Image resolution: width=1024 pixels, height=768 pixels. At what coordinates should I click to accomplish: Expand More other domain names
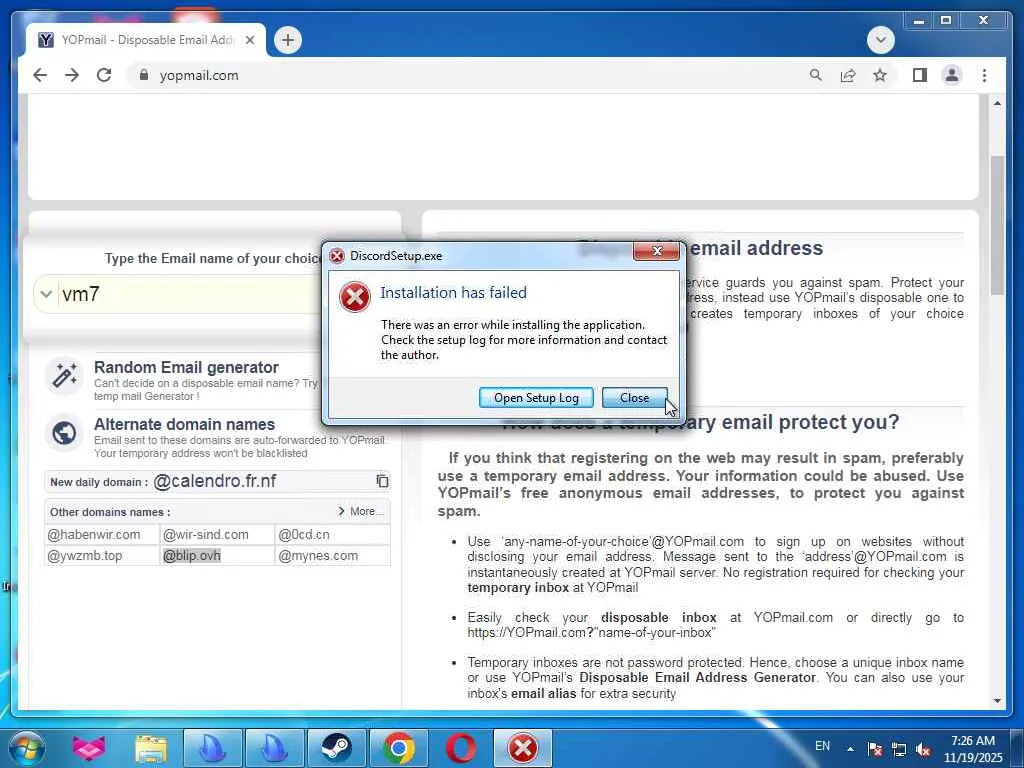pos(360,511)
